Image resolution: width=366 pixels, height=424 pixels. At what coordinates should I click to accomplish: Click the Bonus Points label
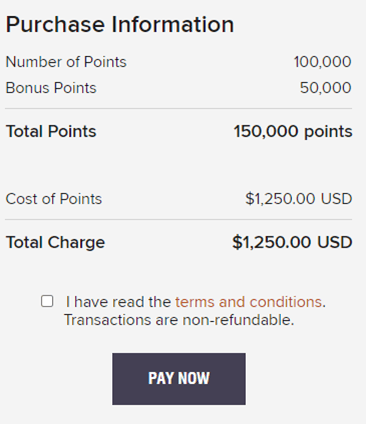point(51,88)
